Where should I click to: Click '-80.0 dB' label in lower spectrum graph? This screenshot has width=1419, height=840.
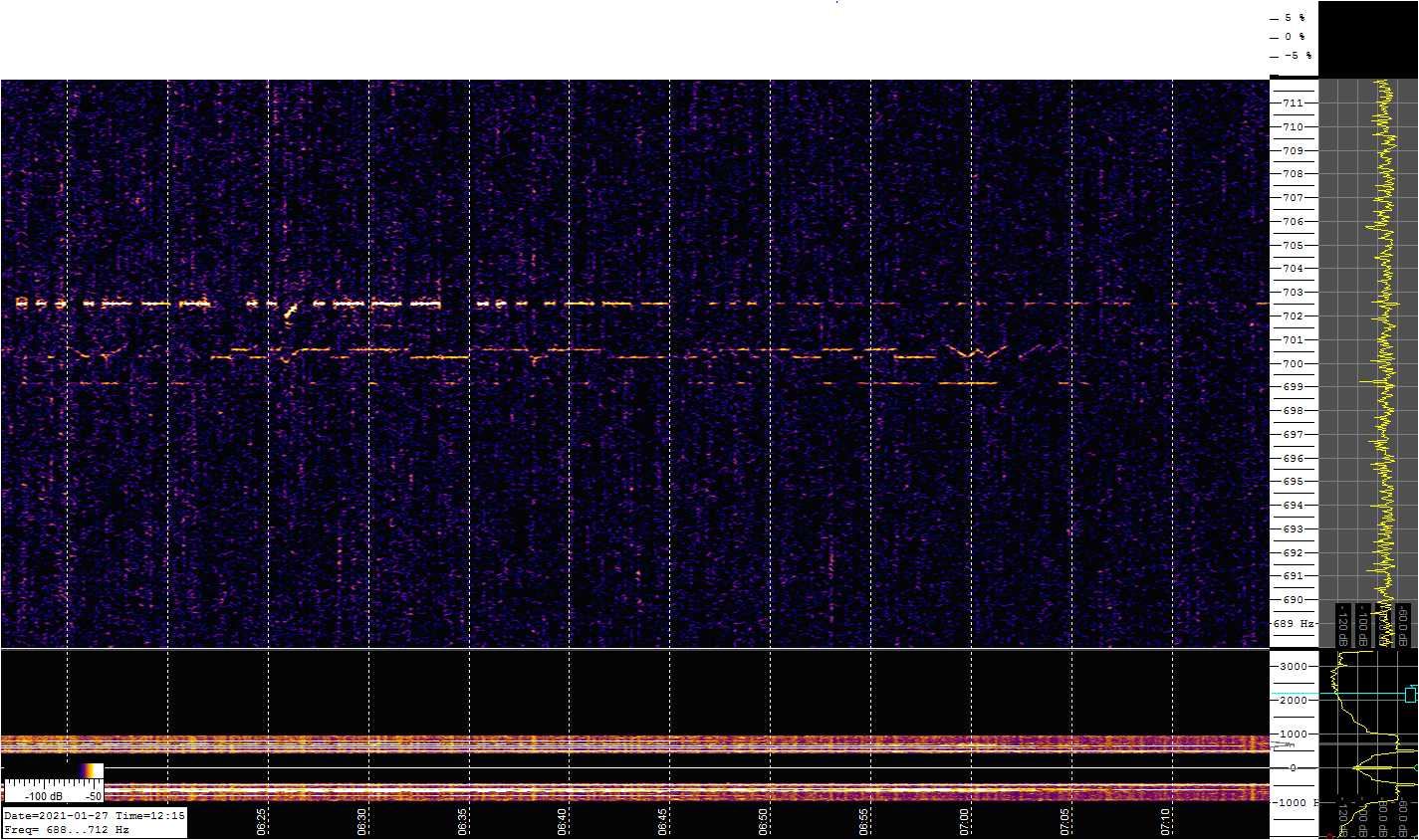[1384, 817]
